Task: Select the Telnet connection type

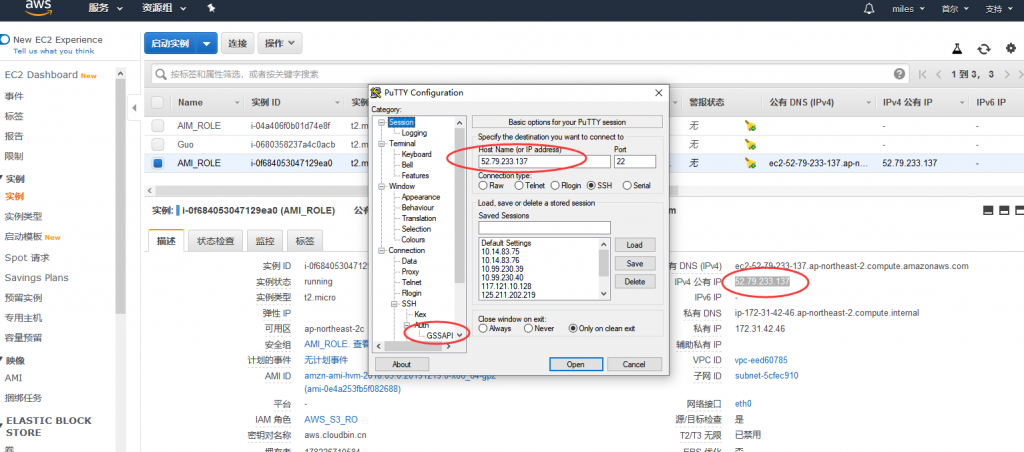Action: pos(519,186)
